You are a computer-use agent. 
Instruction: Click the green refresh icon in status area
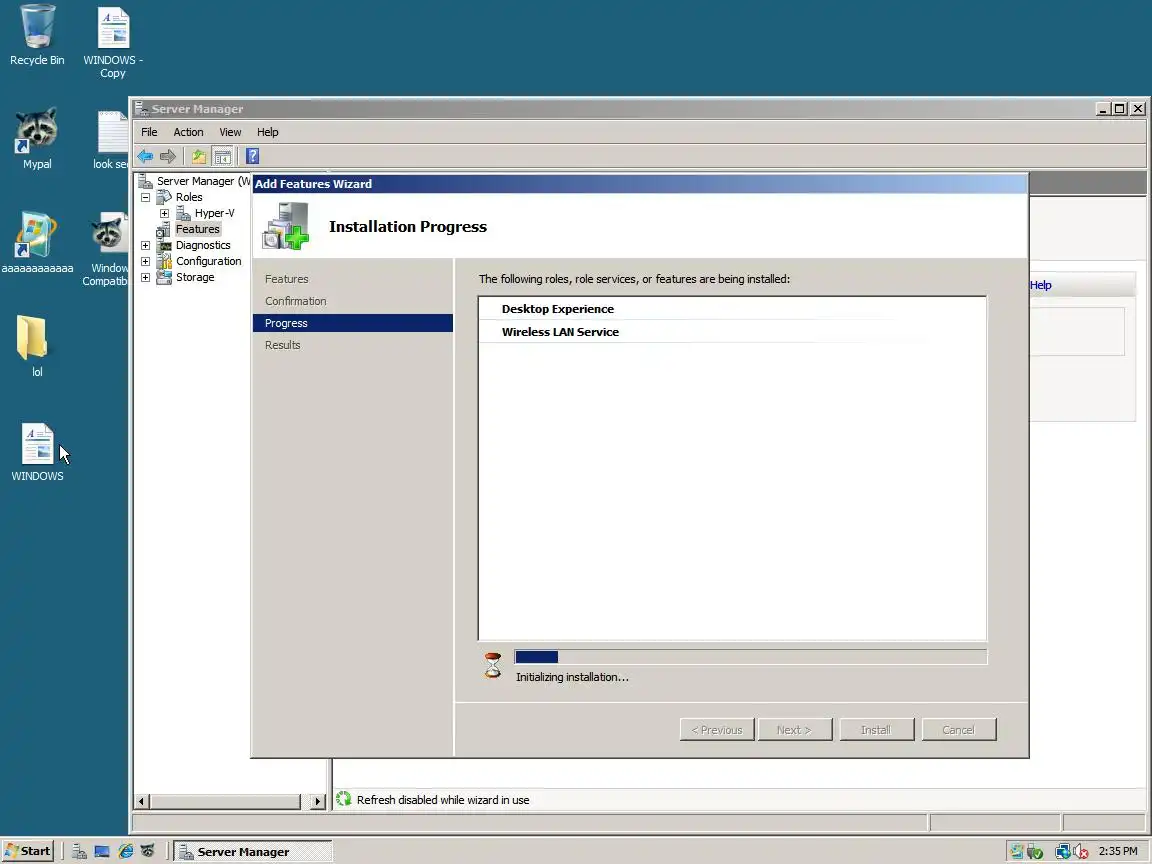[344, 799]
